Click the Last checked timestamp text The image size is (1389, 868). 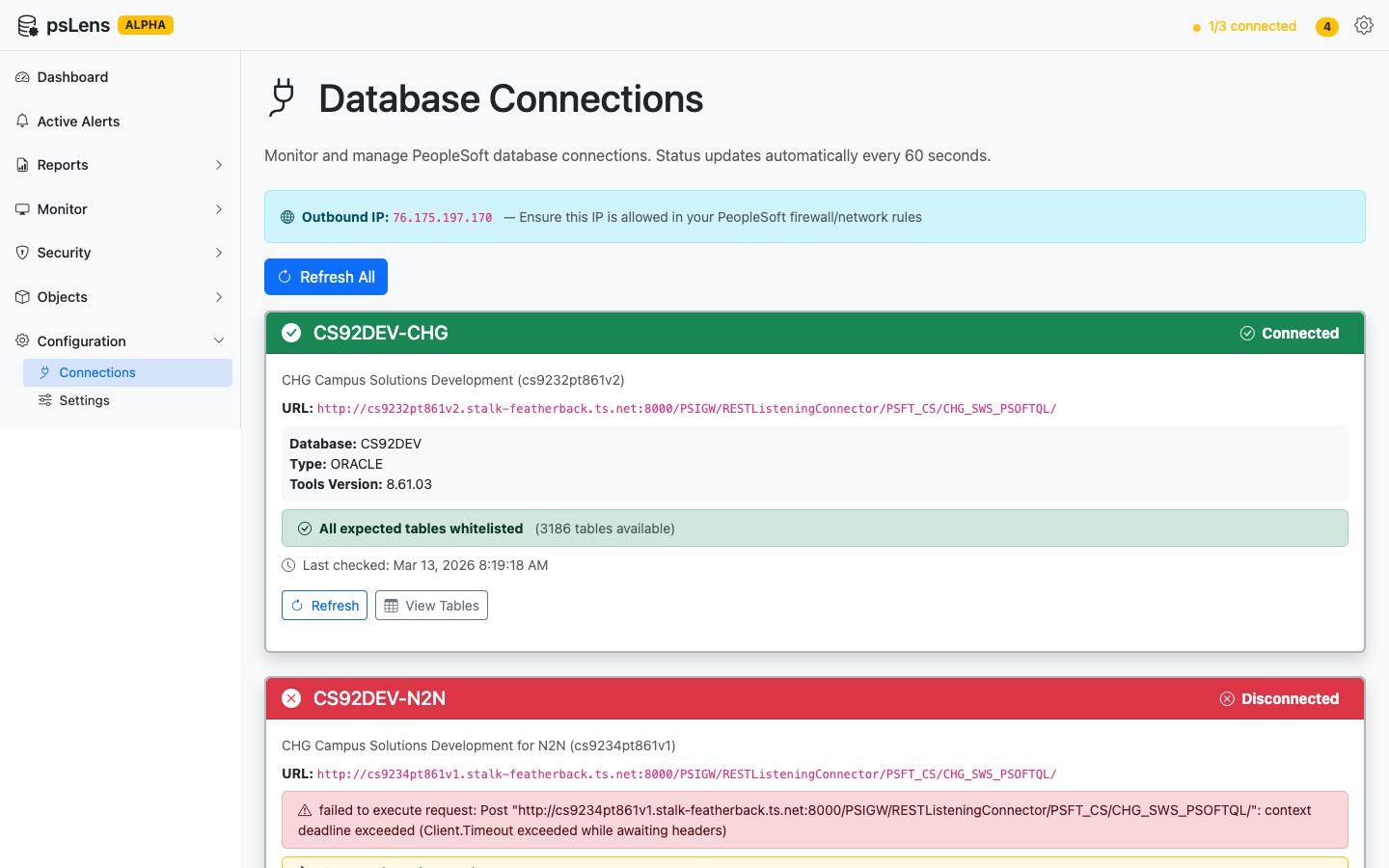pyautogui.click(x=425, y=565)
